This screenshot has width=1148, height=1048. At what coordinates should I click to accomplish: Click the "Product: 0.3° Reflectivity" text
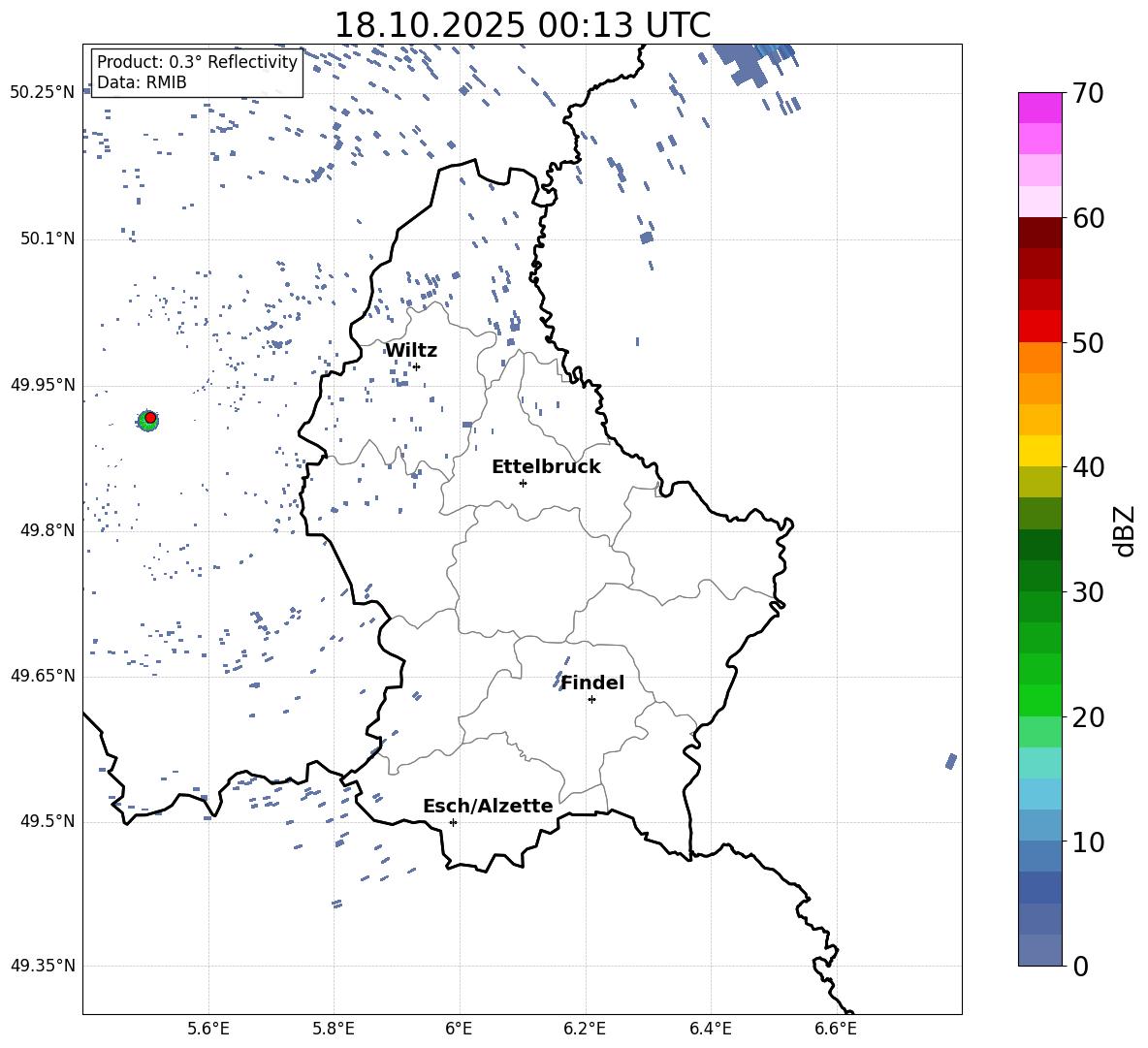pyautogui.click(x=197, y=62)
